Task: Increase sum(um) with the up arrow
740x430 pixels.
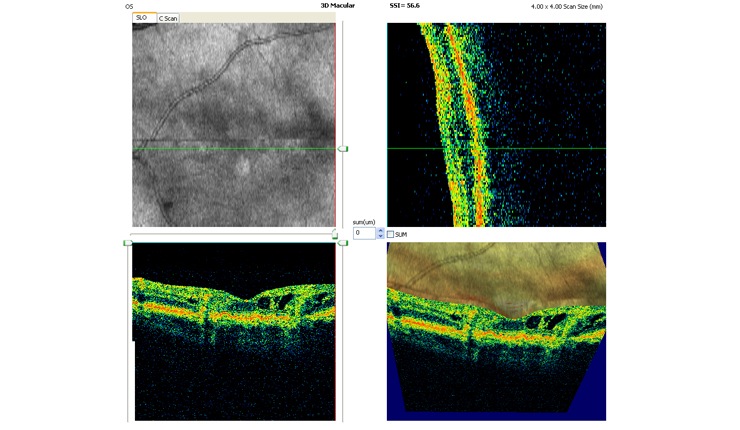Action: click(x=380, y=230)
